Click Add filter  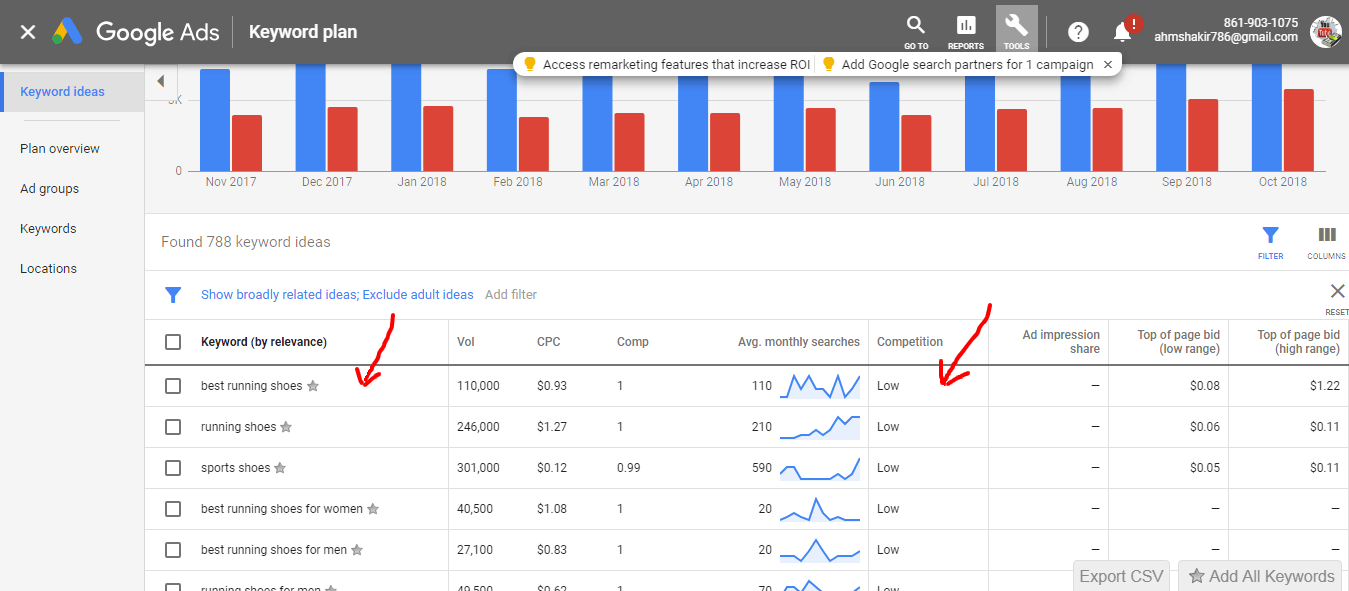[511, 295]
